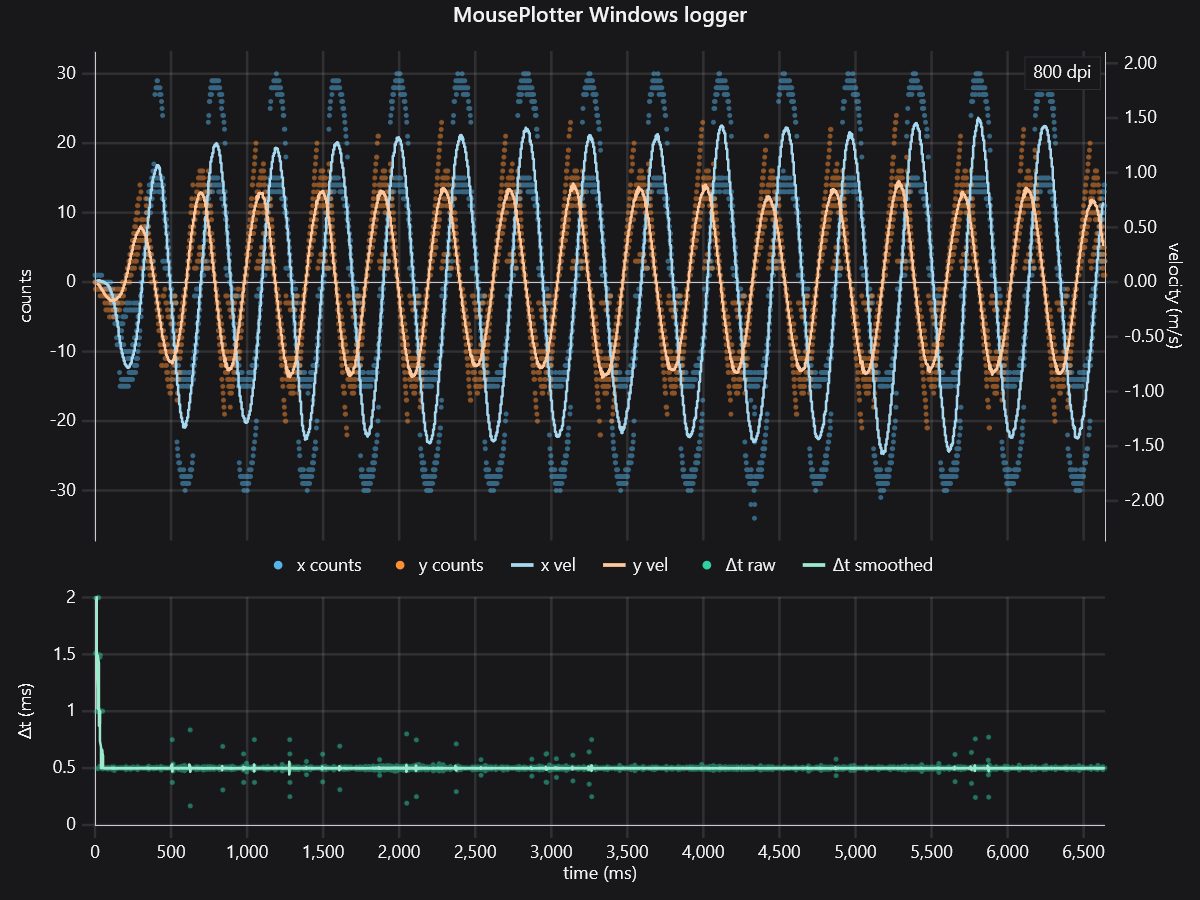Click the 1.5 tick on Δt axis
This screenshot has height=900, width=1200.
click(65, 653)
